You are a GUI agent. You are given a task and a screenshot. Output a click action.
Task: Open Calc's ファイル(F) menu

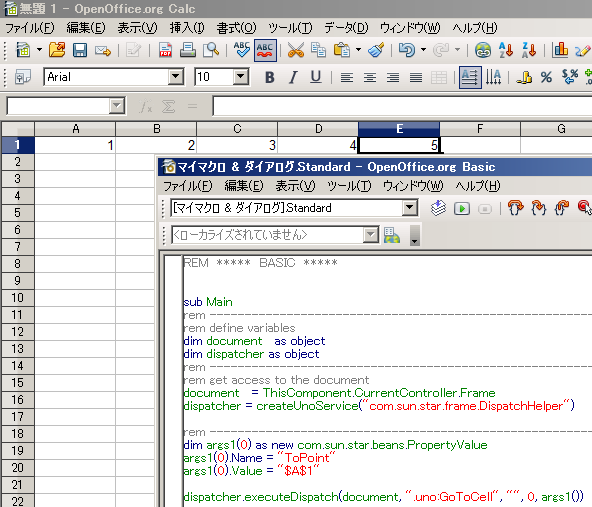(30, 28)
